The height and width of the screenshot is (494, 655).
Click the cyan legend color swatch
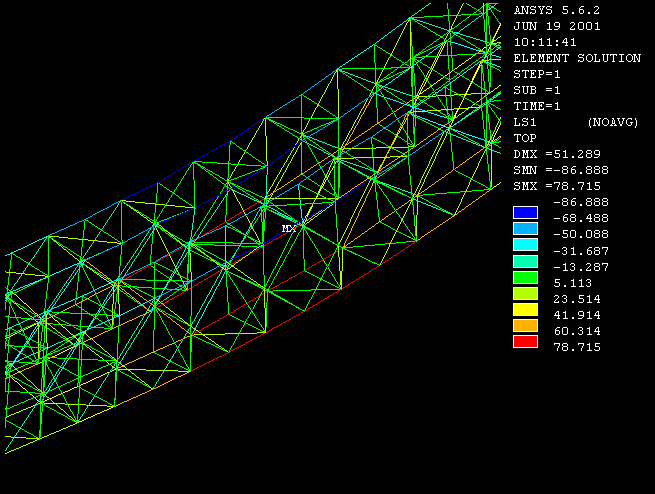pyautogui.click(x=525, y=245)
